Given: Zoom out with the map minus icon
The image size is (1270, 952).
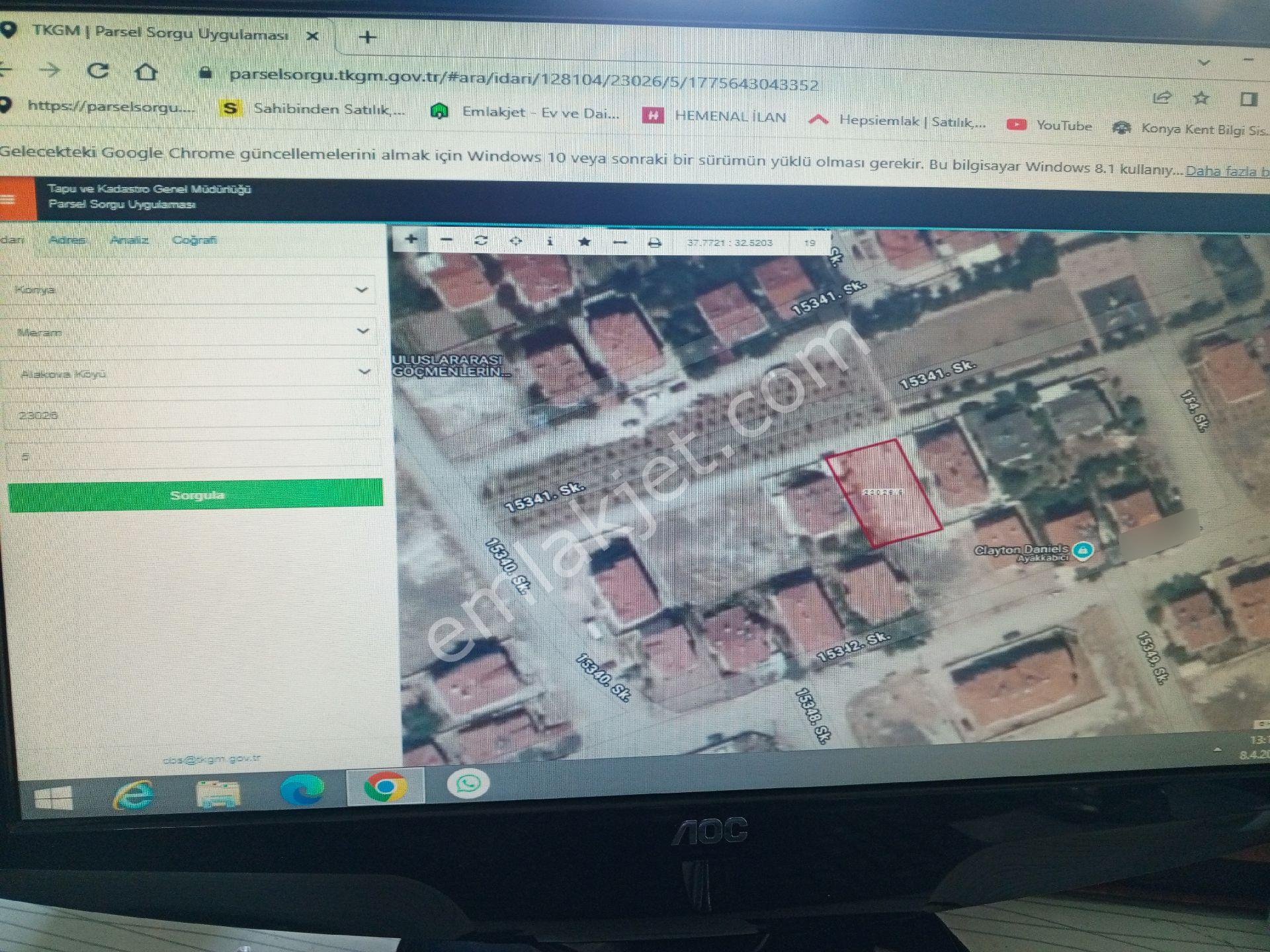Looking at the screenshot, I should coord(446,240).
